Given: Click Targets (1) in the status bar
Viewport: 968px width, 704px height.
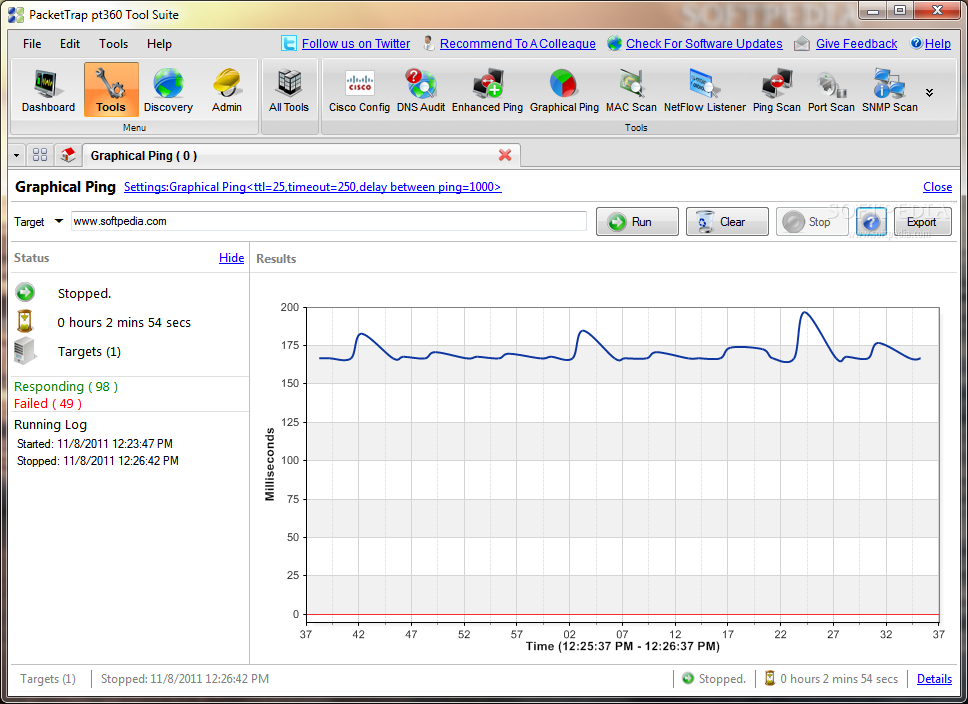Looking at the screenshot, I should pyautogui.click(x=48, y=679).
